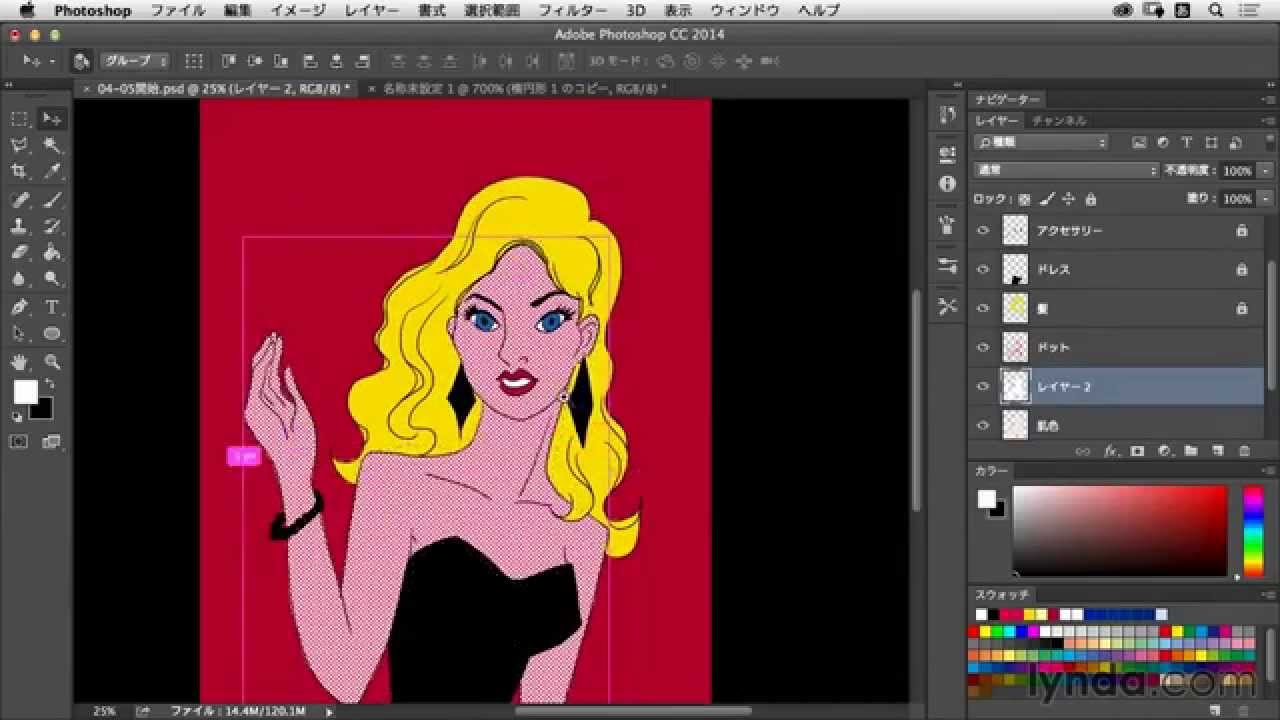Select the Blur tool
This screenshot has width=1280, height=720.
click(x=20, y=280)
